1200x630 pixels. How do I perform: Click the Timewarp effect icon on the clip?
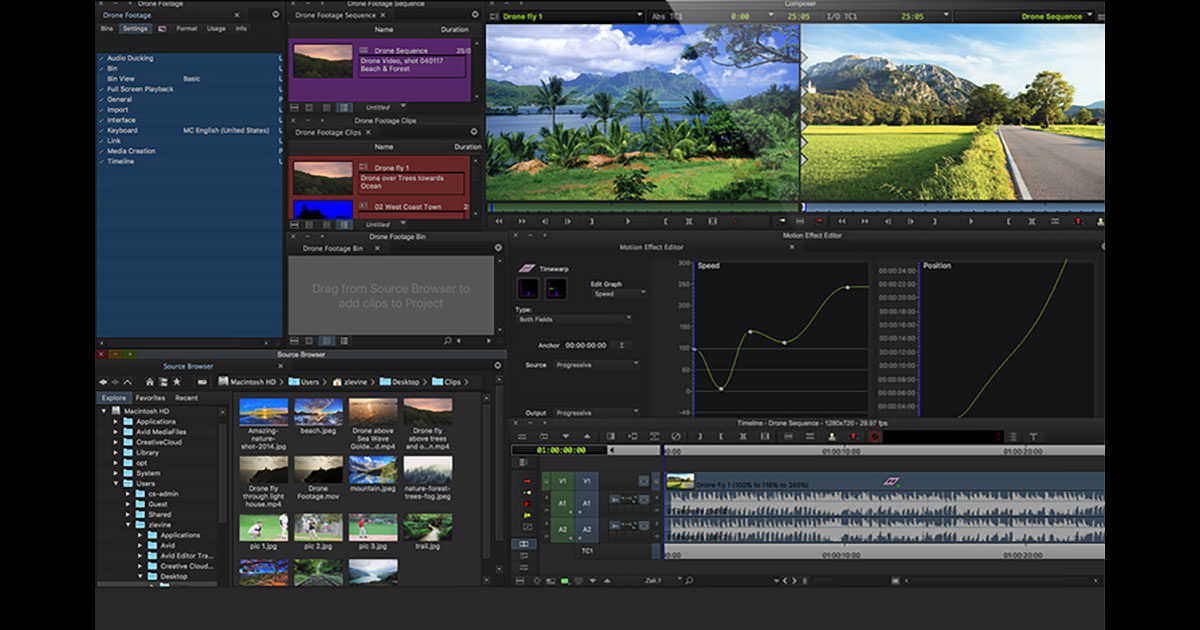point(890,482)
